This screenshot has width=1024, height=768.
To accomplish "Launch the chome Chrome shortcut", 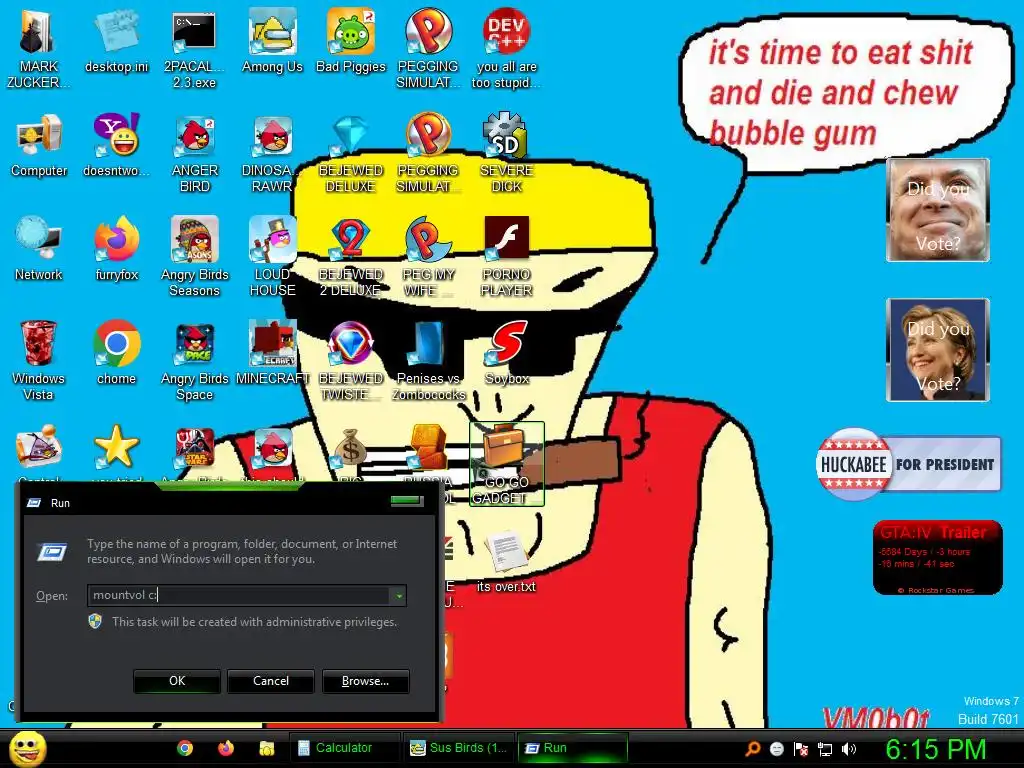I will tap(116, 353).
